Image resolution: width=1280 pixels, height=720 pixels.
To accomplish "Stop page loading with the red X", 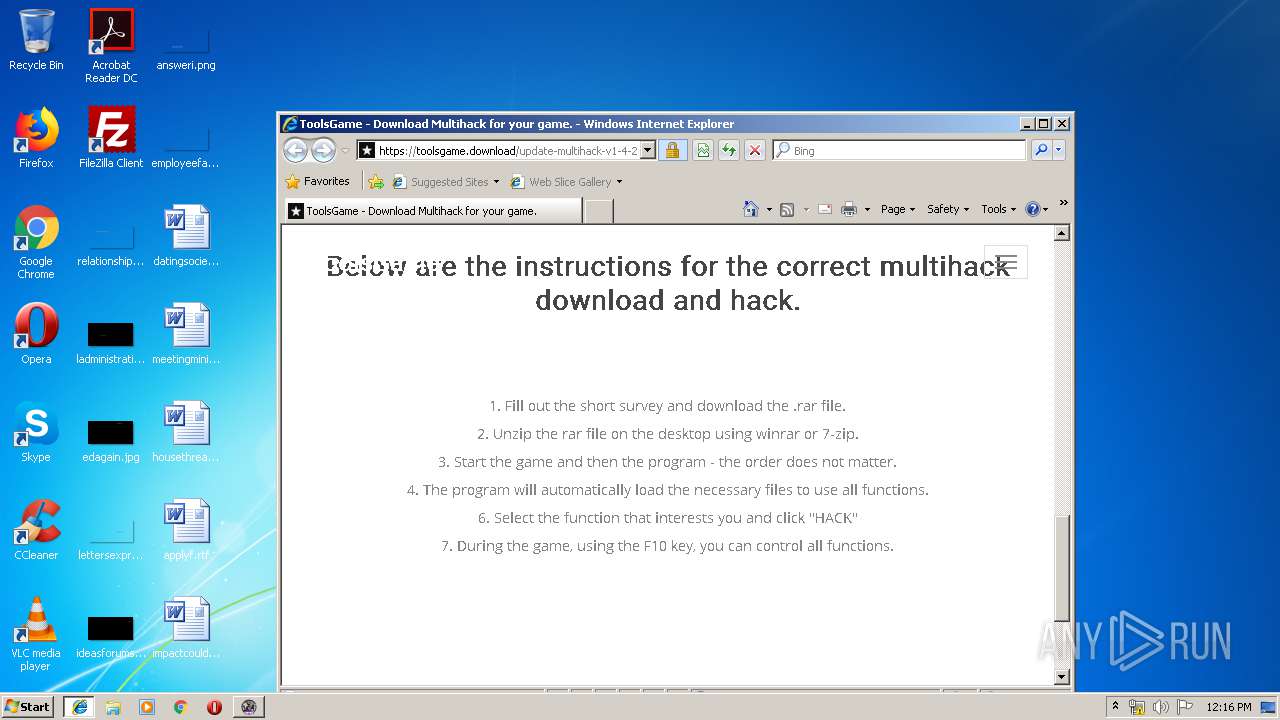I will tap(755, 150).
